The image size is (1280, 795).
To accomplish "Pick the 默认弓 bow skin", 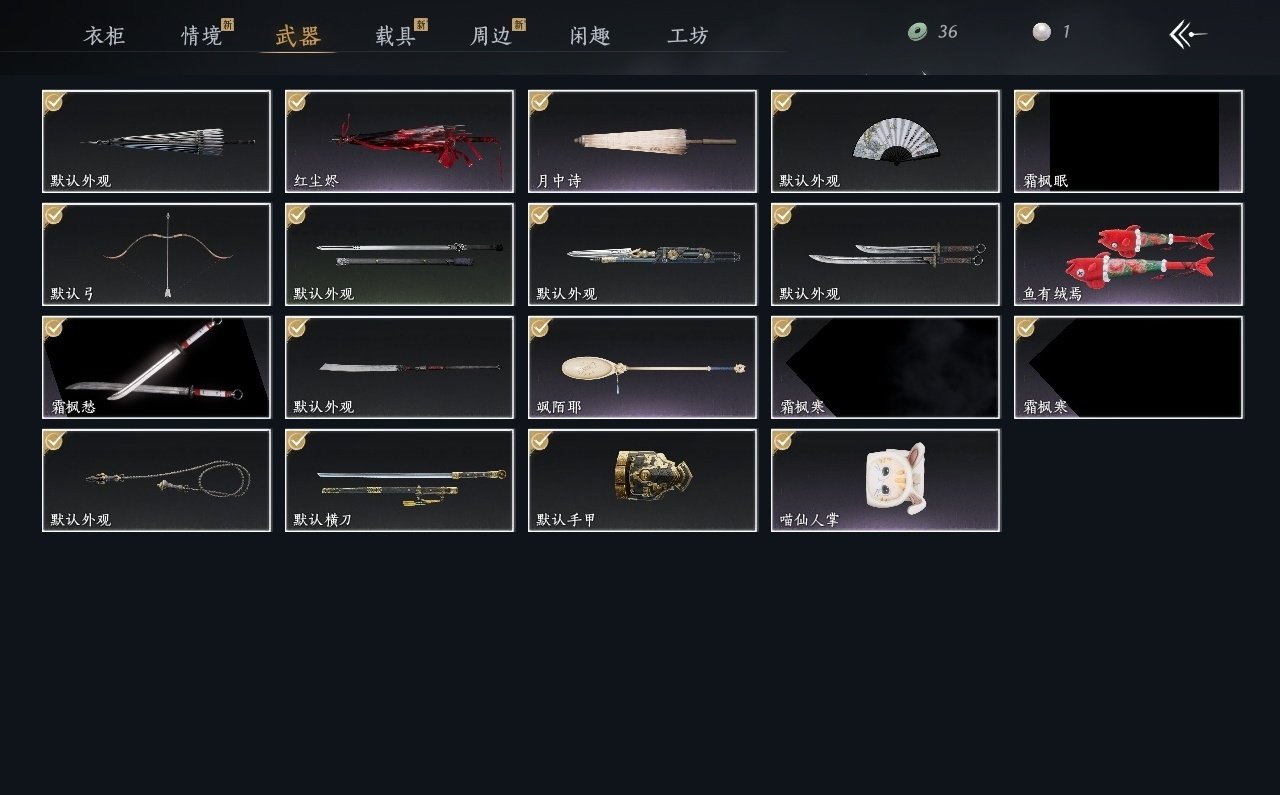I will pyautogui.click(x=156, y=254).
